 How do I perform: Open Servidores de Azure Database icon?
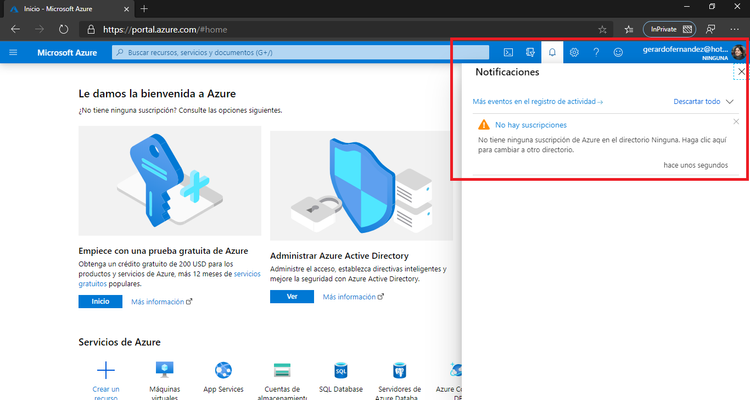click(399, 370)
